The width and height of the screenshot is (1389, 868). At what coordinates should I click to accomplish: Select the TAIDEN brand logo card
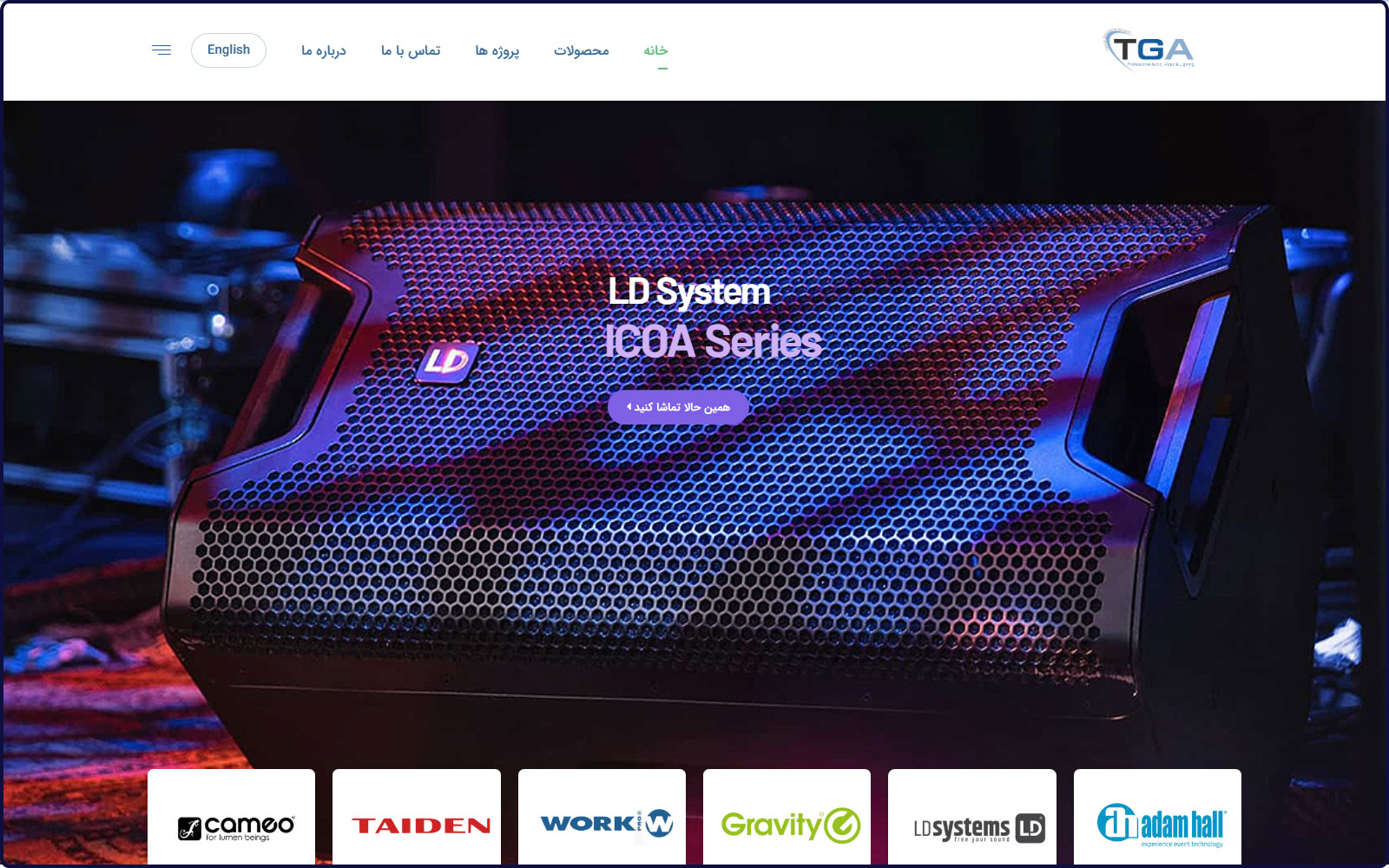[417, 820]
